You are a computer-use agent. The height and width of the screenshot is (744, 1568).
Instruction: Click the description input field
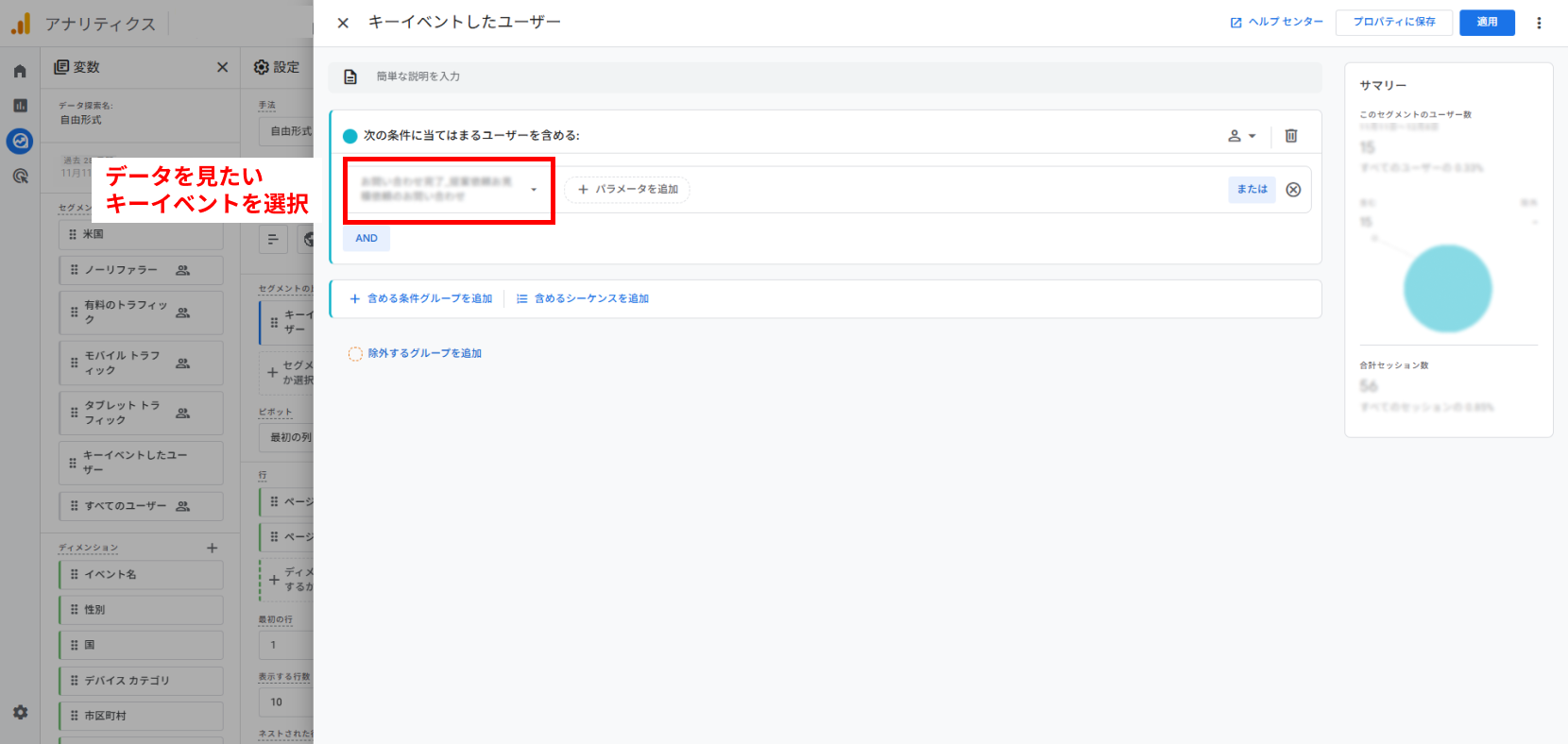pyautogui.click(x=825, y=76)
